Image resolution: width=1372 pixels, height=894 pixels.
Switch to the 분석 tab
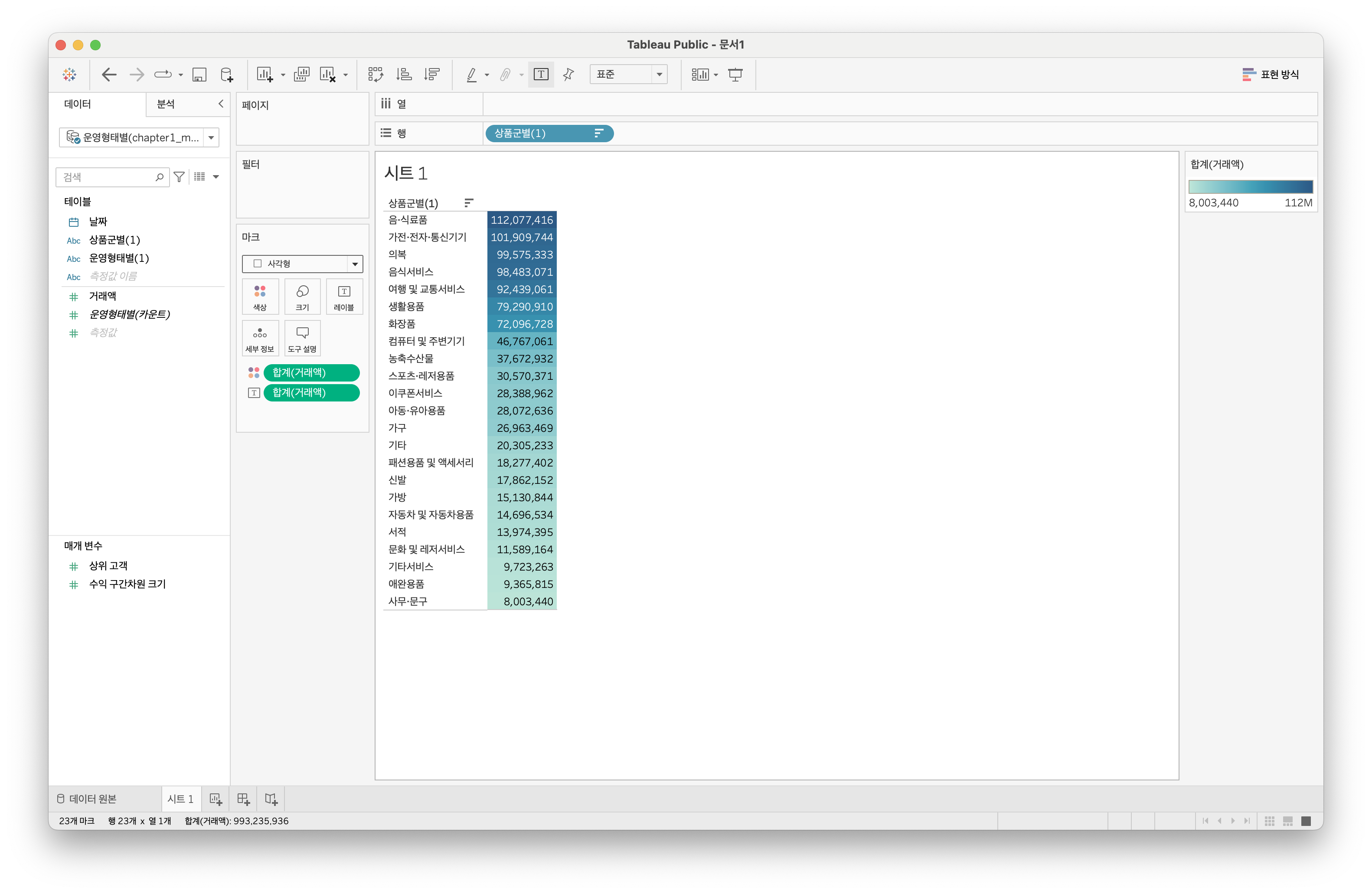166,104
